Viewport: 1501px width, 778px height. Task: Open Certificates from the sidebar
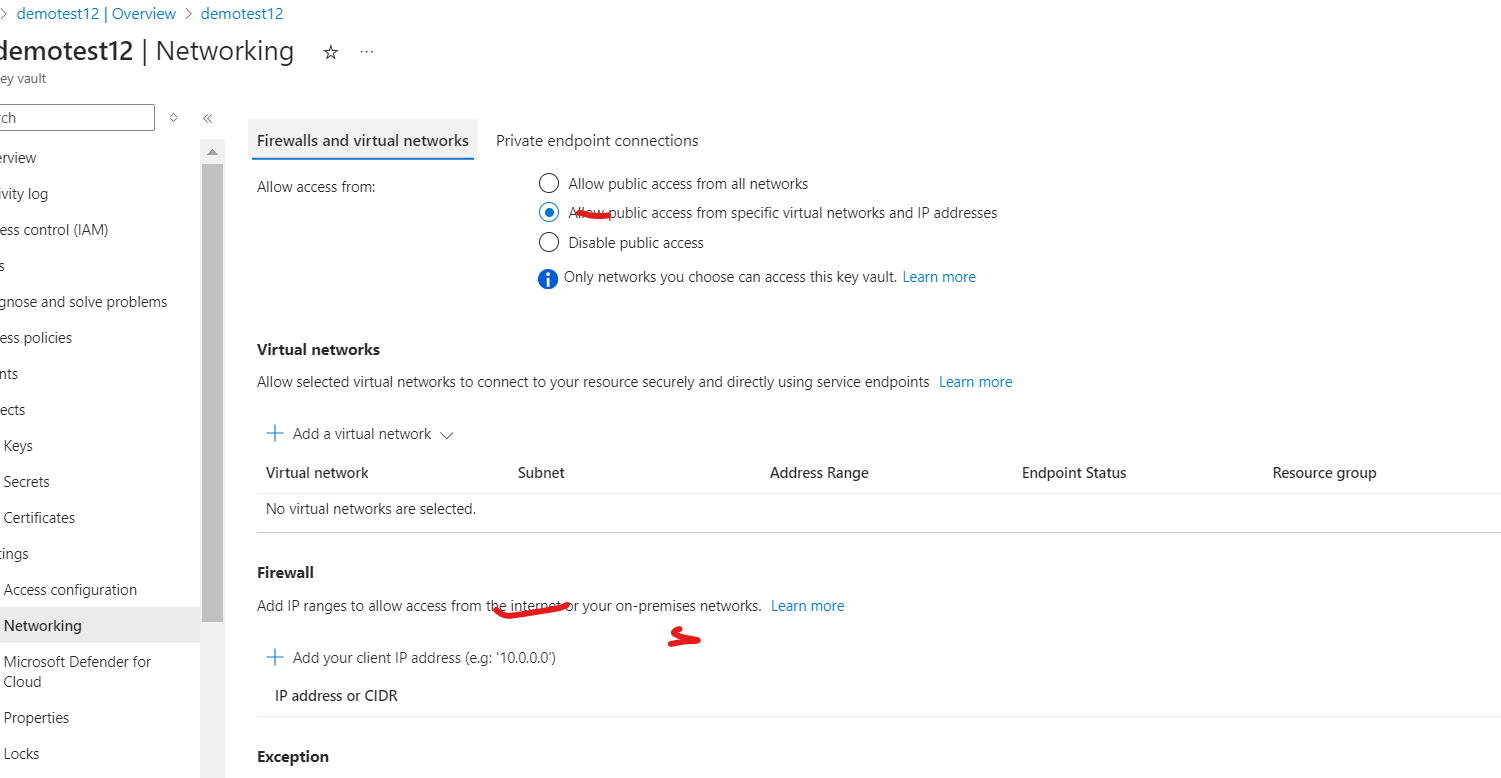[40, 517]
